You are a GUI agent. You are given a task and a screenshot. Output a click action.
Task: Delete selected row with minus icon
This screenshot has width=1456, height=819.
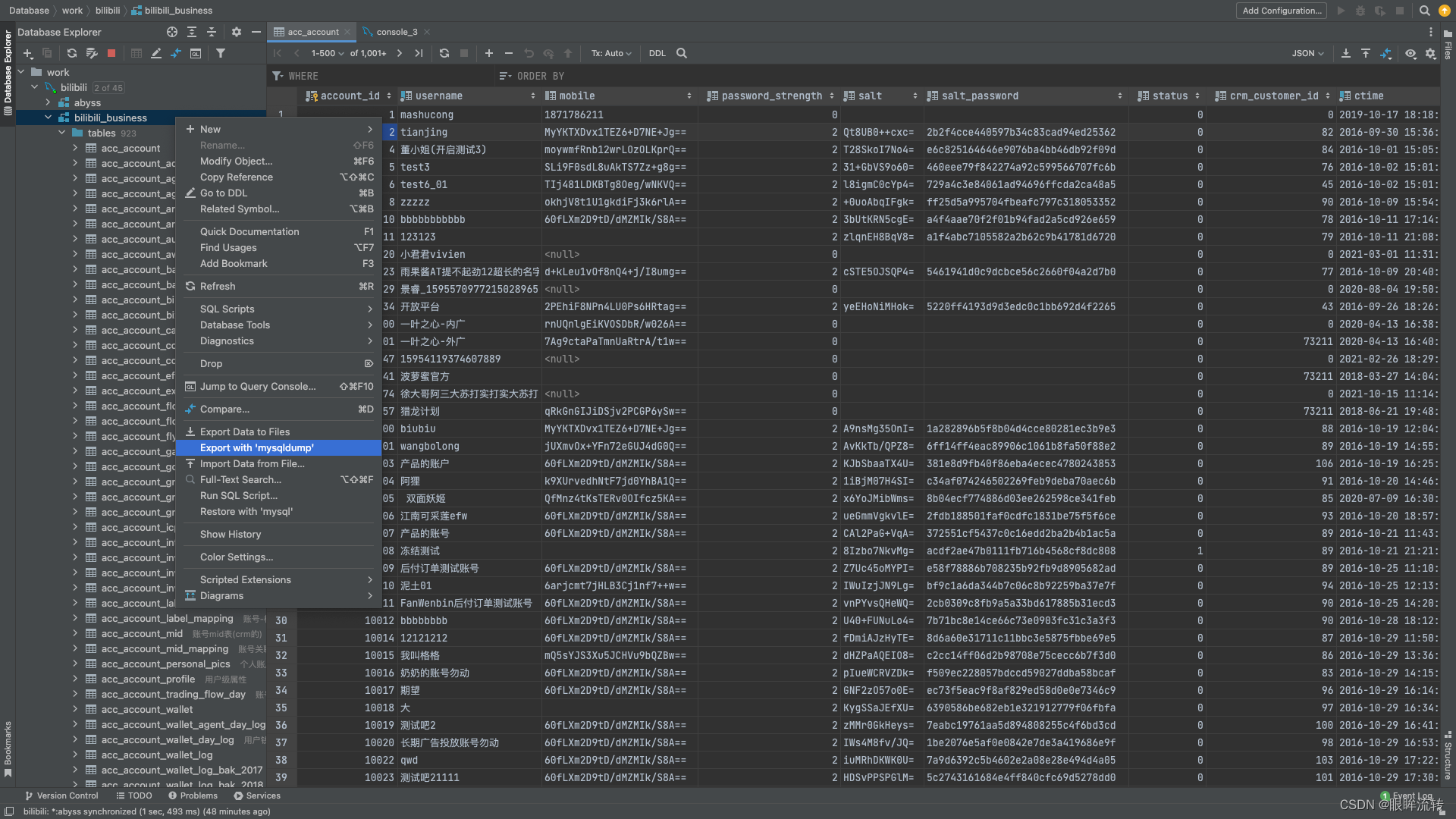[509, 54]
